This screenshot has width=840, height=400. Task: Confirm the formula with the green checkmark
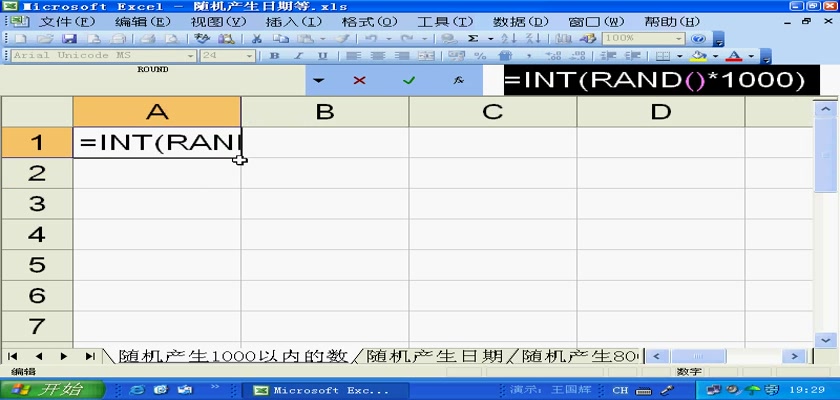(x=408, y=80)
